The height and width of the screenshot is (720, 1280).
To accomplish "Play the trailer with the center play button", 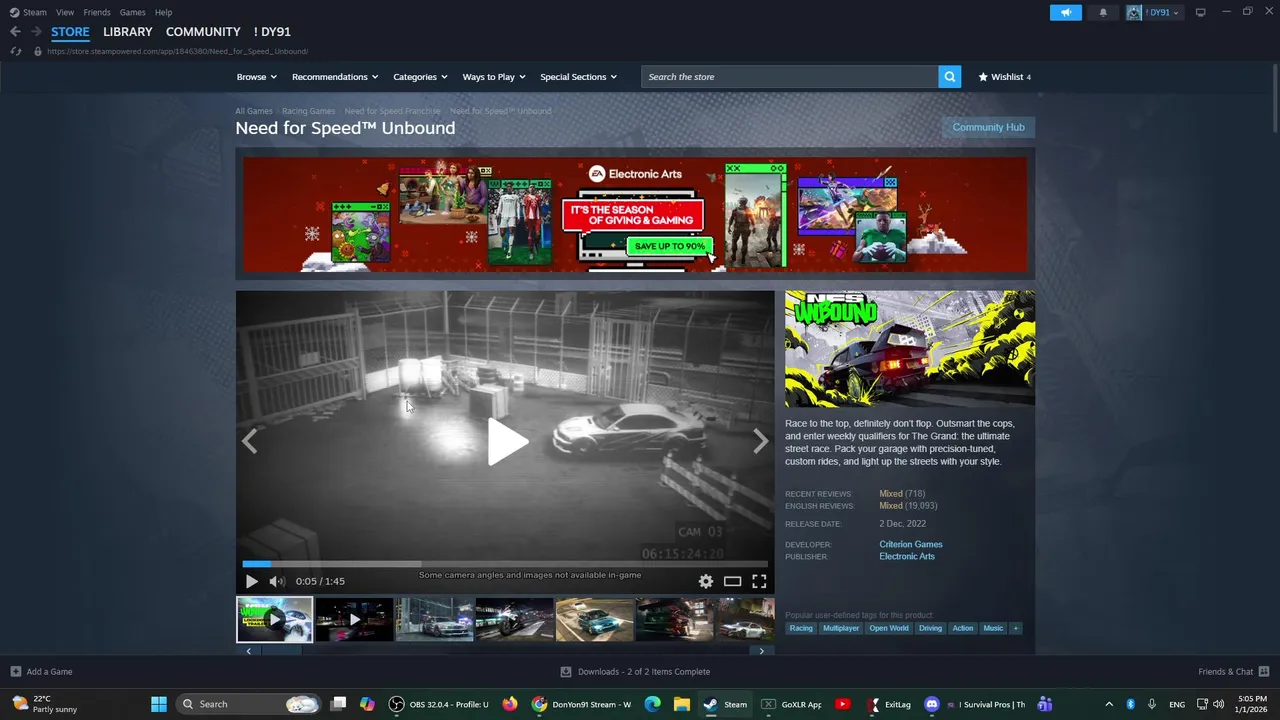I will point(506,441).
